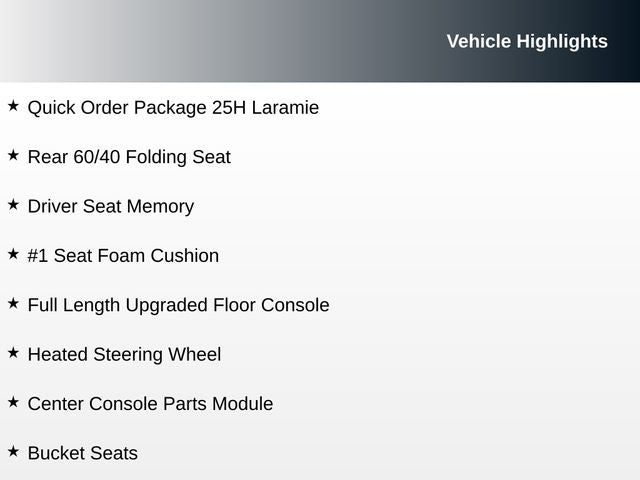Select the star bullet for Bucket Seats

pos(13,452)
